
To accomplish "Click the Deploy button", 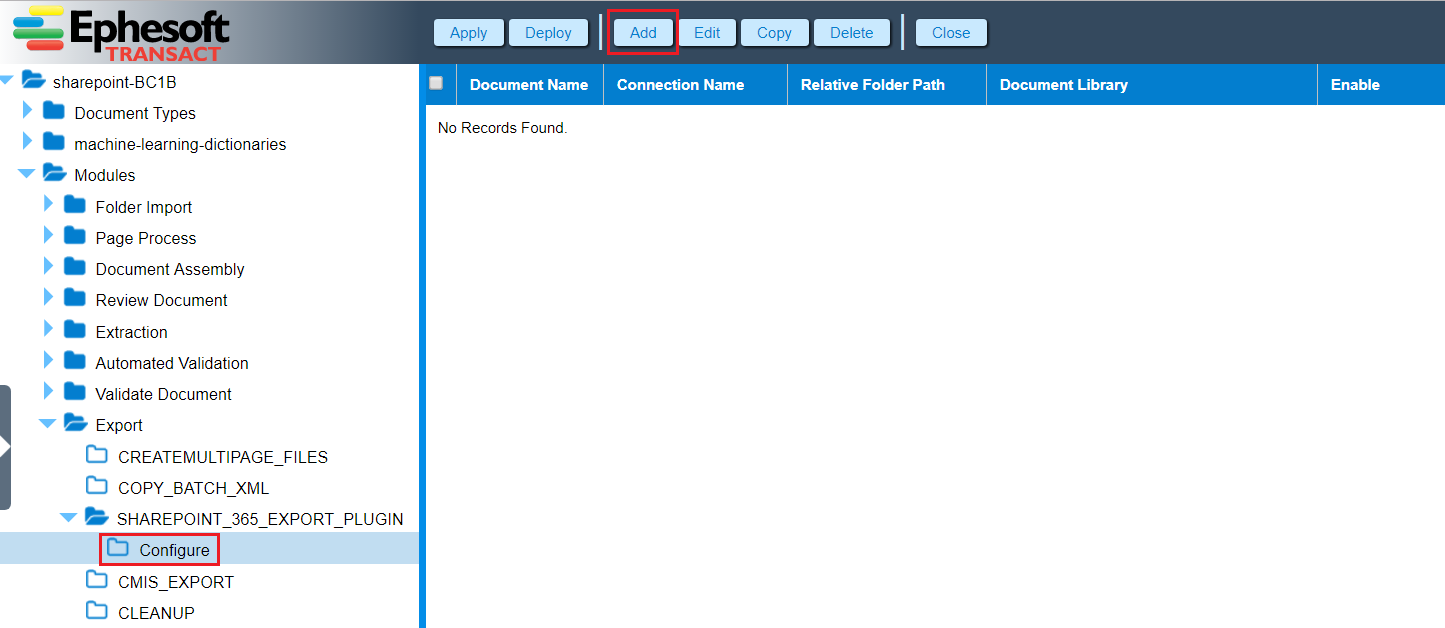I will coord(548,32).
